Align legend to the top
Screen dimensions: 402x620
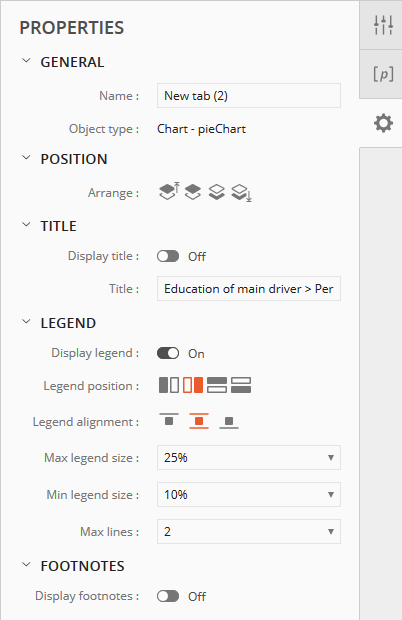point(169,421)
